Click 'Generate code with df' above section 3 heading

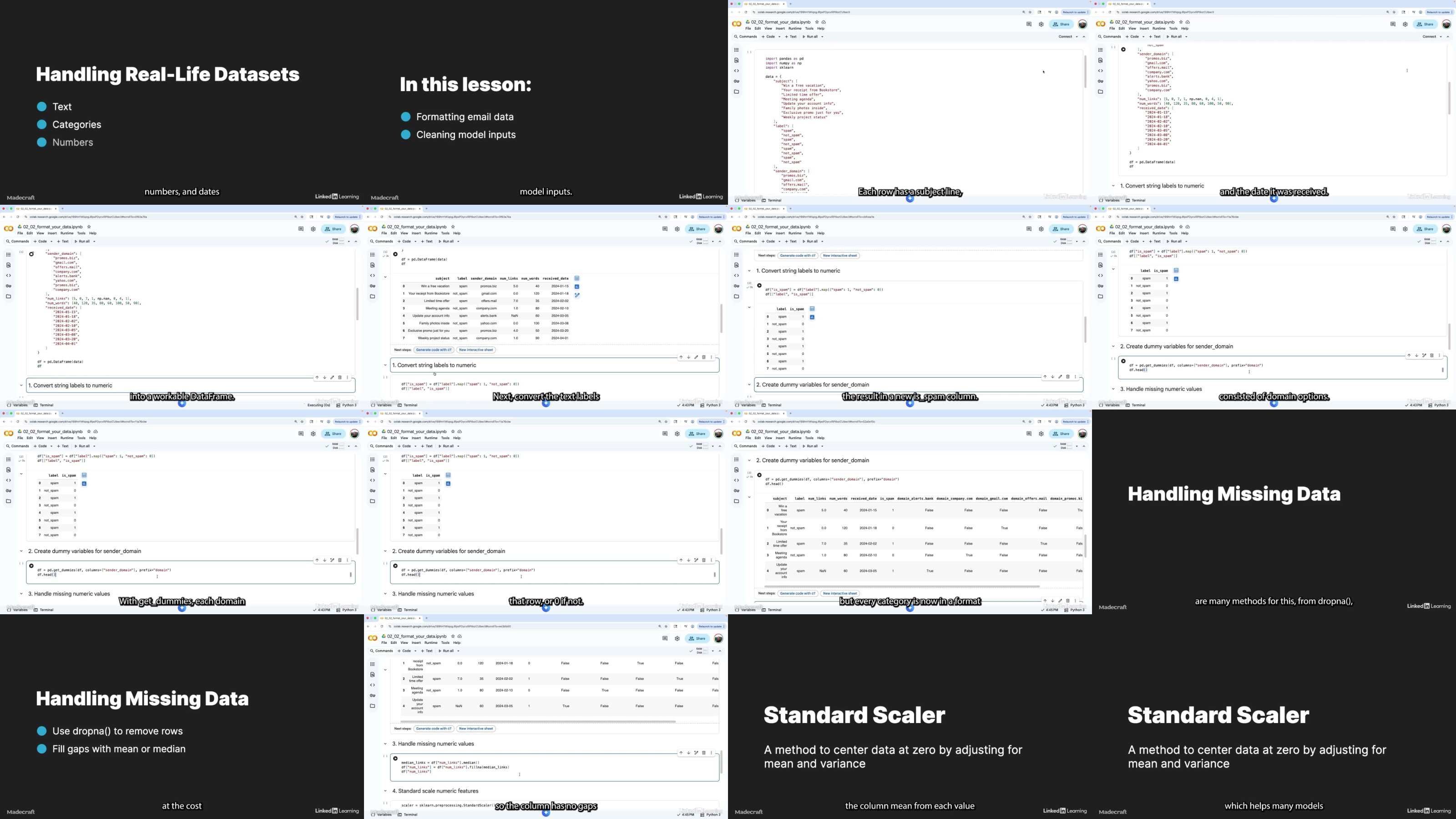(434, 728)
